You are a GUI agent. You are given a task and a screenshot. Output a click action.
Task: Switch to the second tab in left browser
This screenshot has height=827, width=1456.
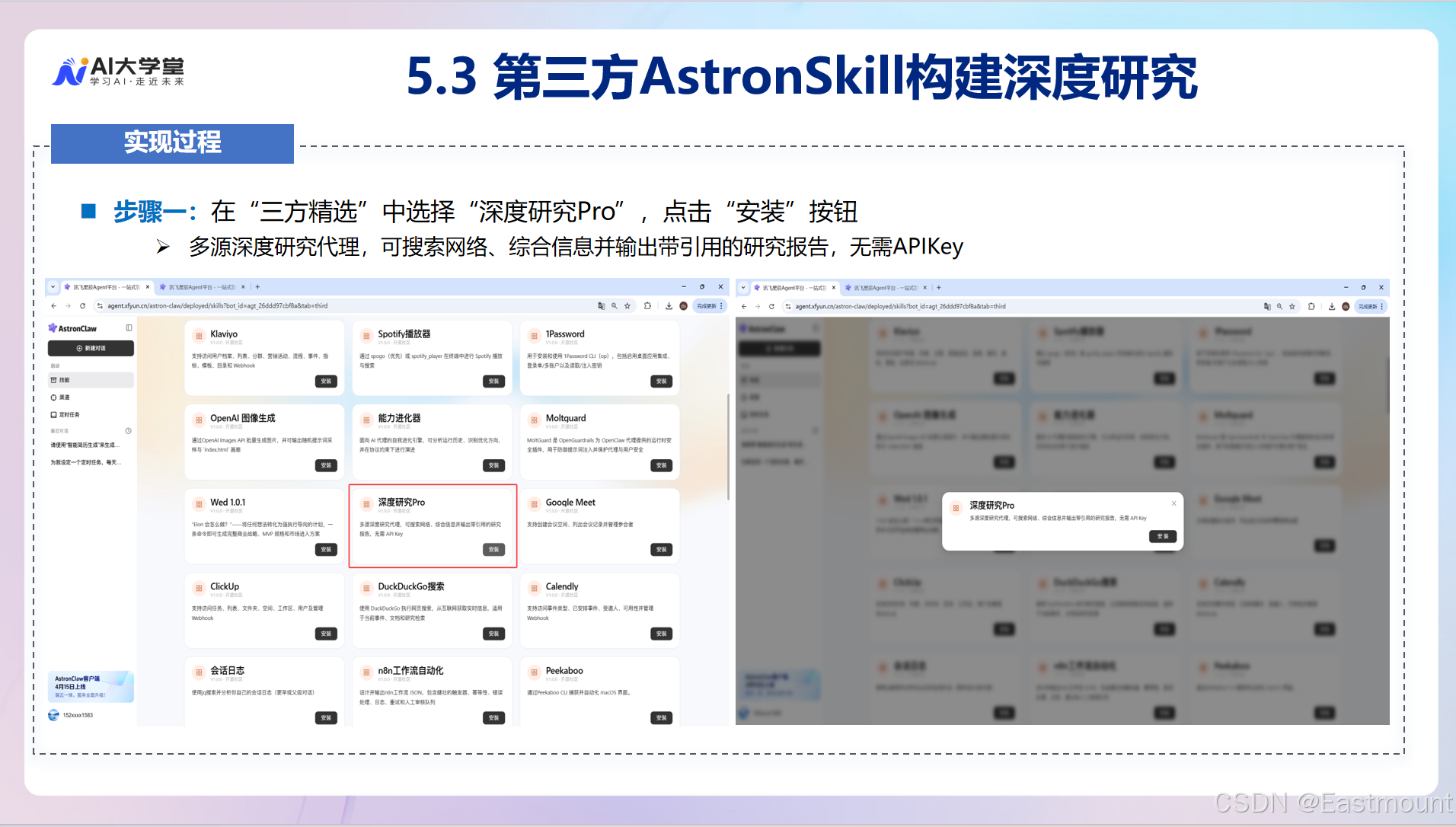(x=203, y=287)
